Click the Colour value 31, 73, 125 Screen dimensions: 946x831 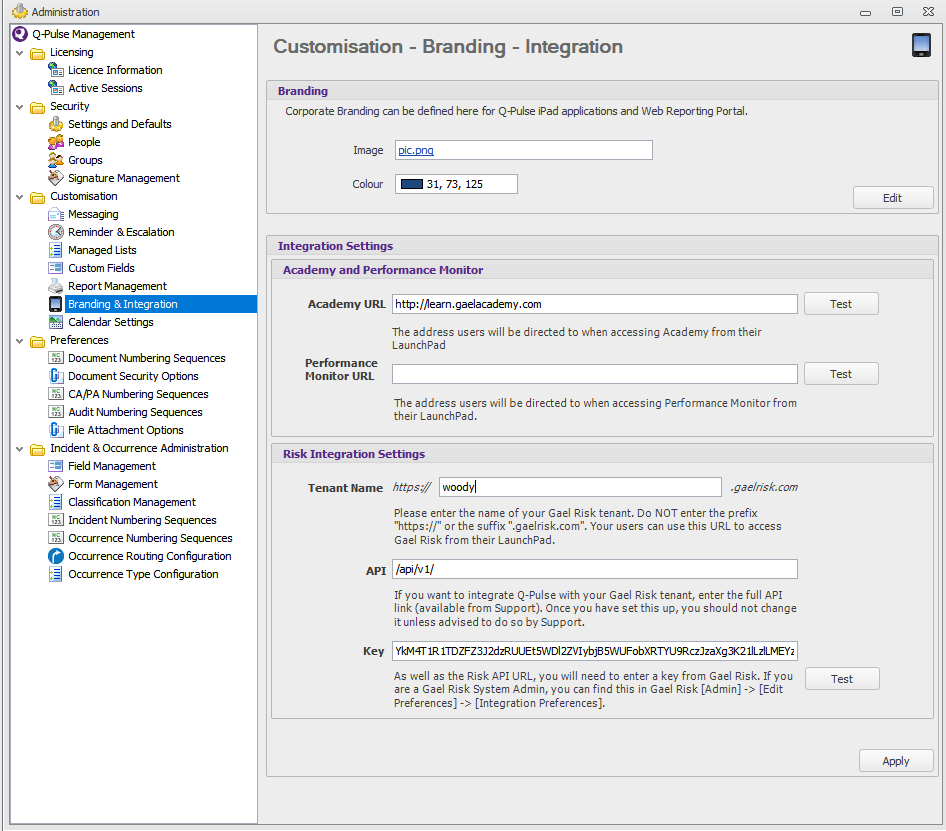click(x=455, y=184)
